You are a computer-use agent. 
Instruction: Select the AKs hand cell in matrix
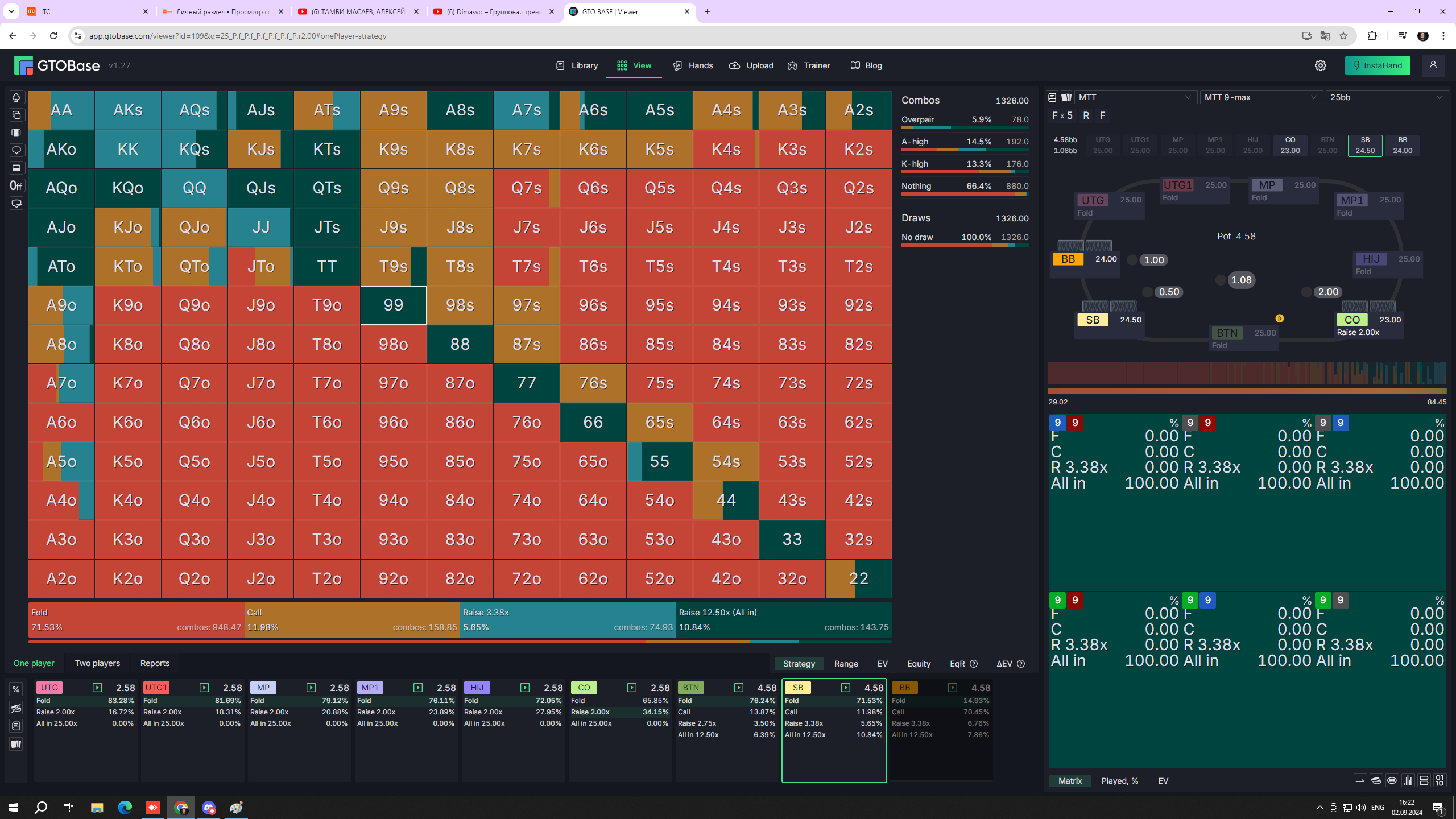(x=128, y=110)
